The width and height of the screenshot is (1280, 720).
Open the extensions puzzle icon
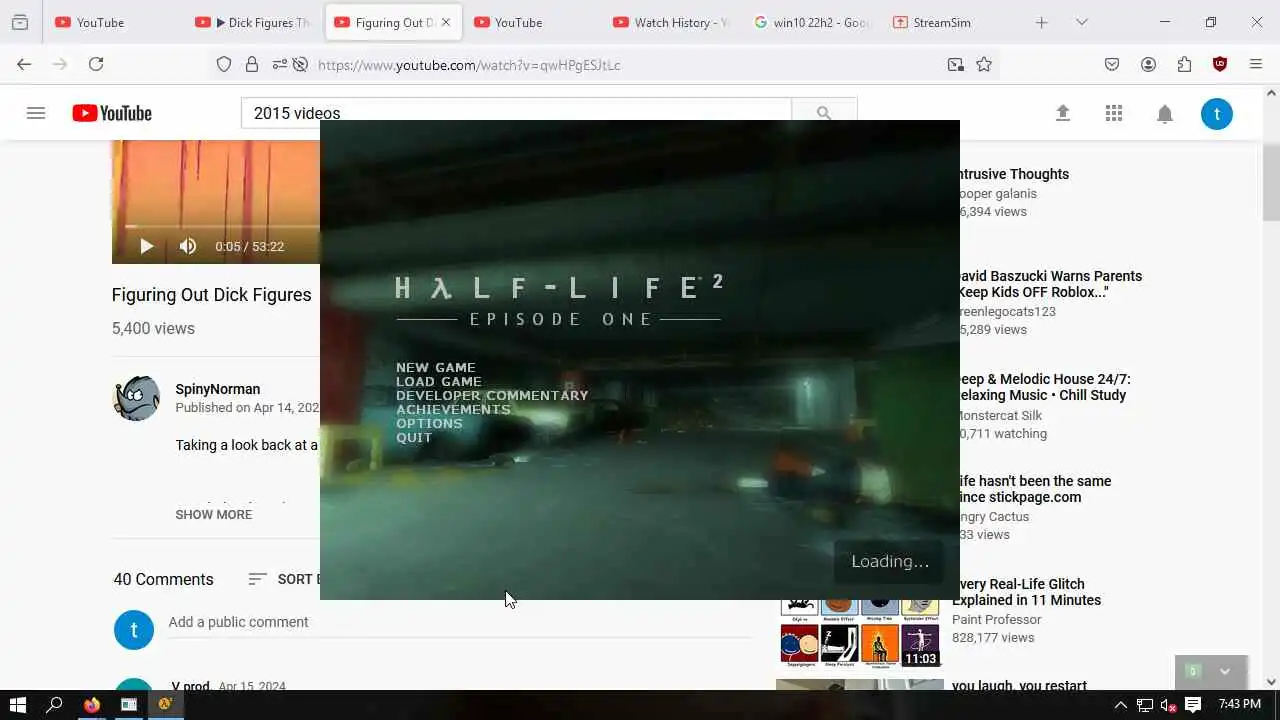click(x=1184, y=64)
